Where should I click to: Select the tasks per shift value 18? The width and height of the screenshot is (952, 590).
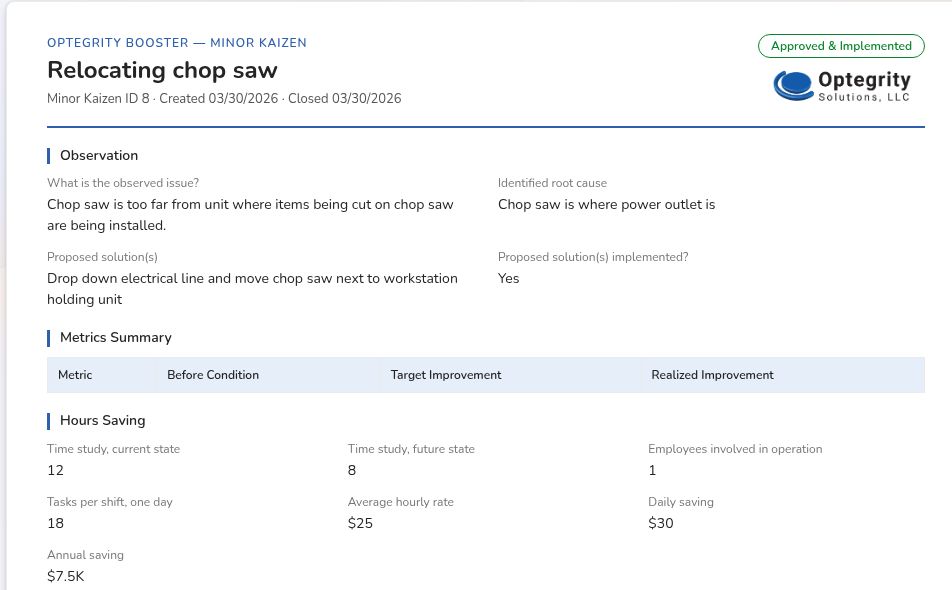[55, 523]
